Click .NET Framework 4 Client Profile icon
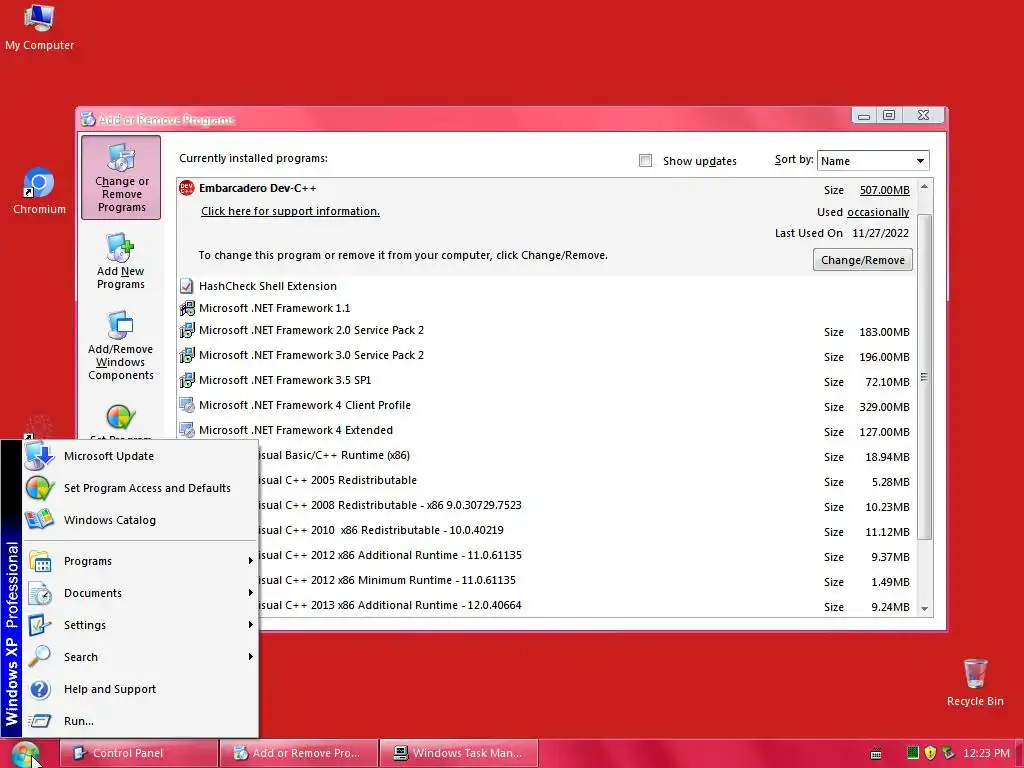The height and width of the screenshot is (768, 1024). [x=187, y=406]
